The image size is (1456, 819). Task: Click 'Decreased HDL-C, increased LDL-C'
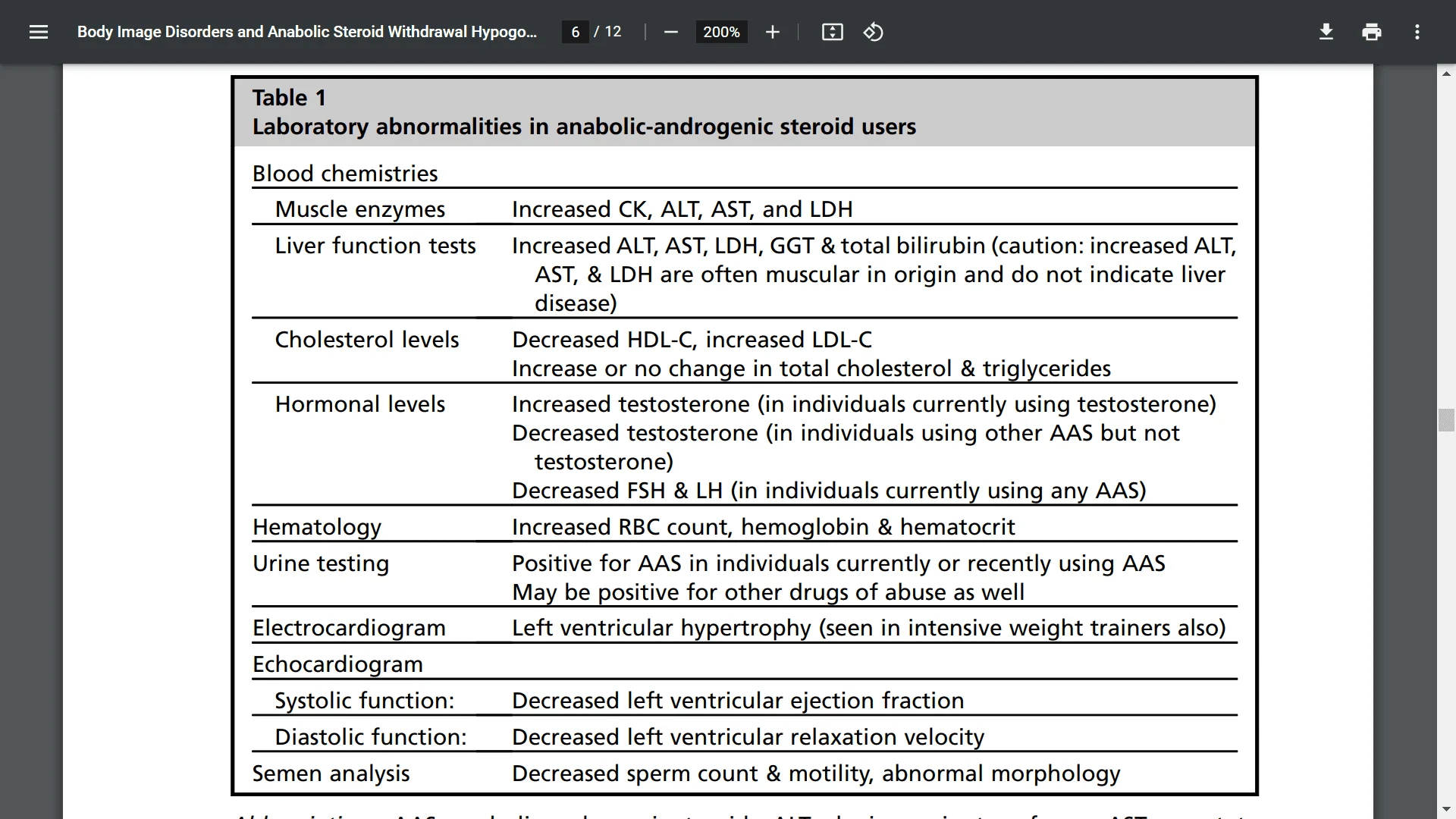pos(692,340)
